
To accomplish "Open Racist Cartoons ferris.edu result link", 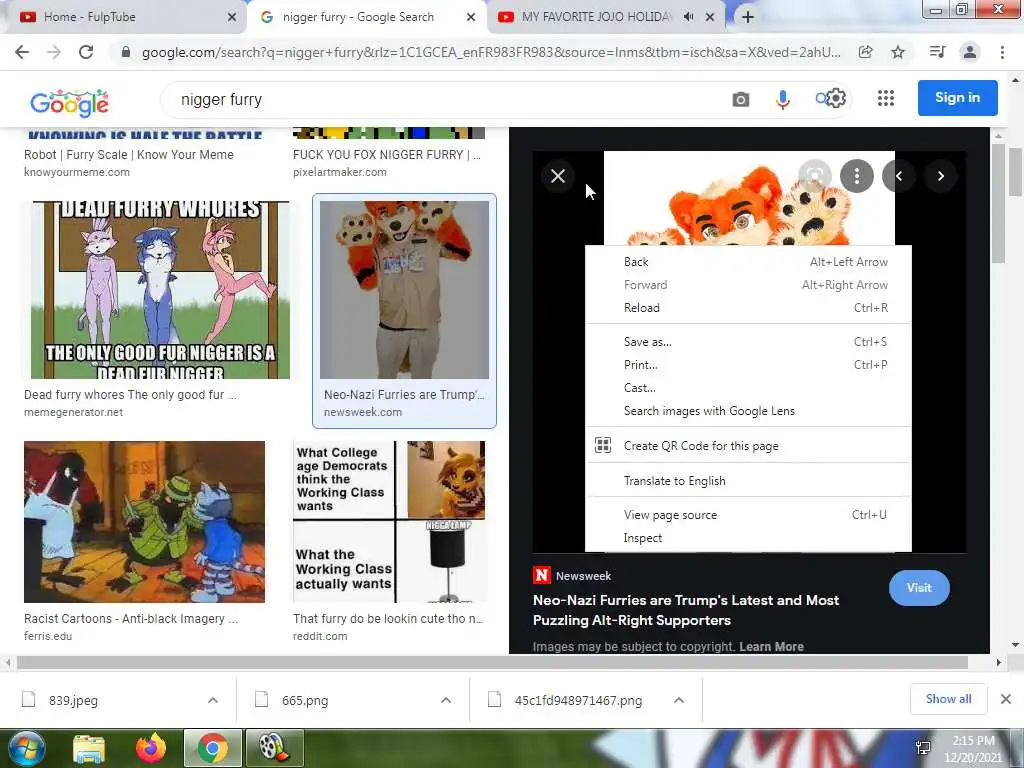I will tap(131, 618).
